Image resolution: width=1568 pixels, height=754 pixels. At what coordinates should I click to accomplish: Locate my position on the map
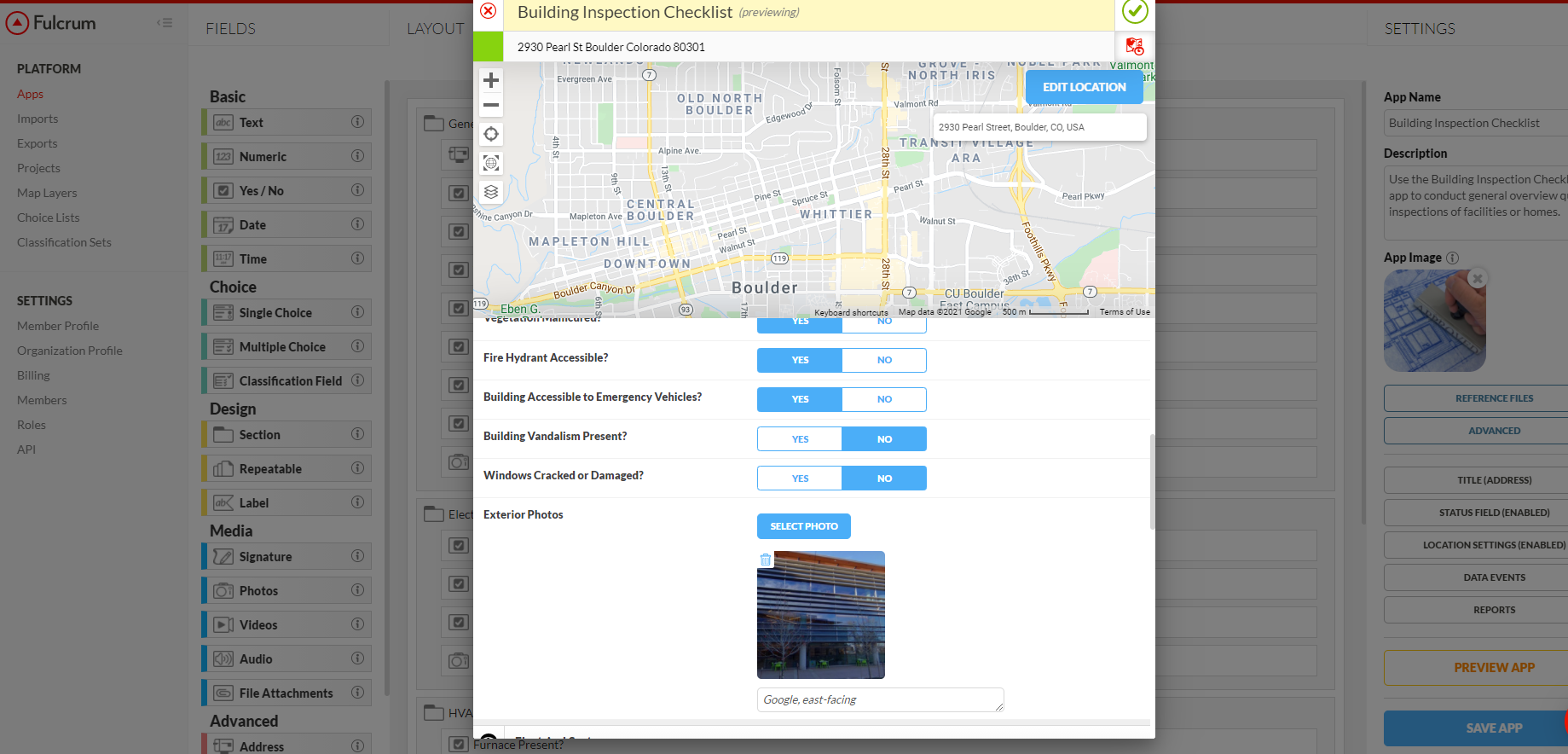click(491, 134)
